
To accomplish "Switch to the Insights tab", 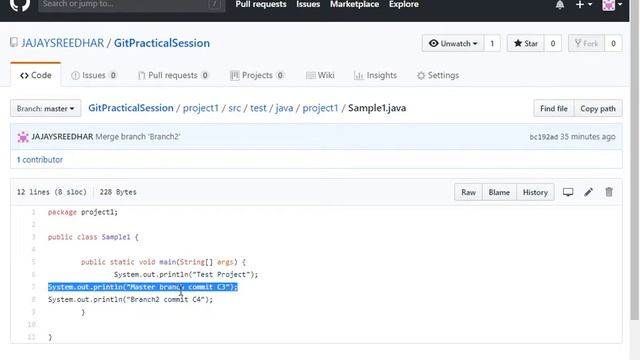I will click(x=376, y=75).
